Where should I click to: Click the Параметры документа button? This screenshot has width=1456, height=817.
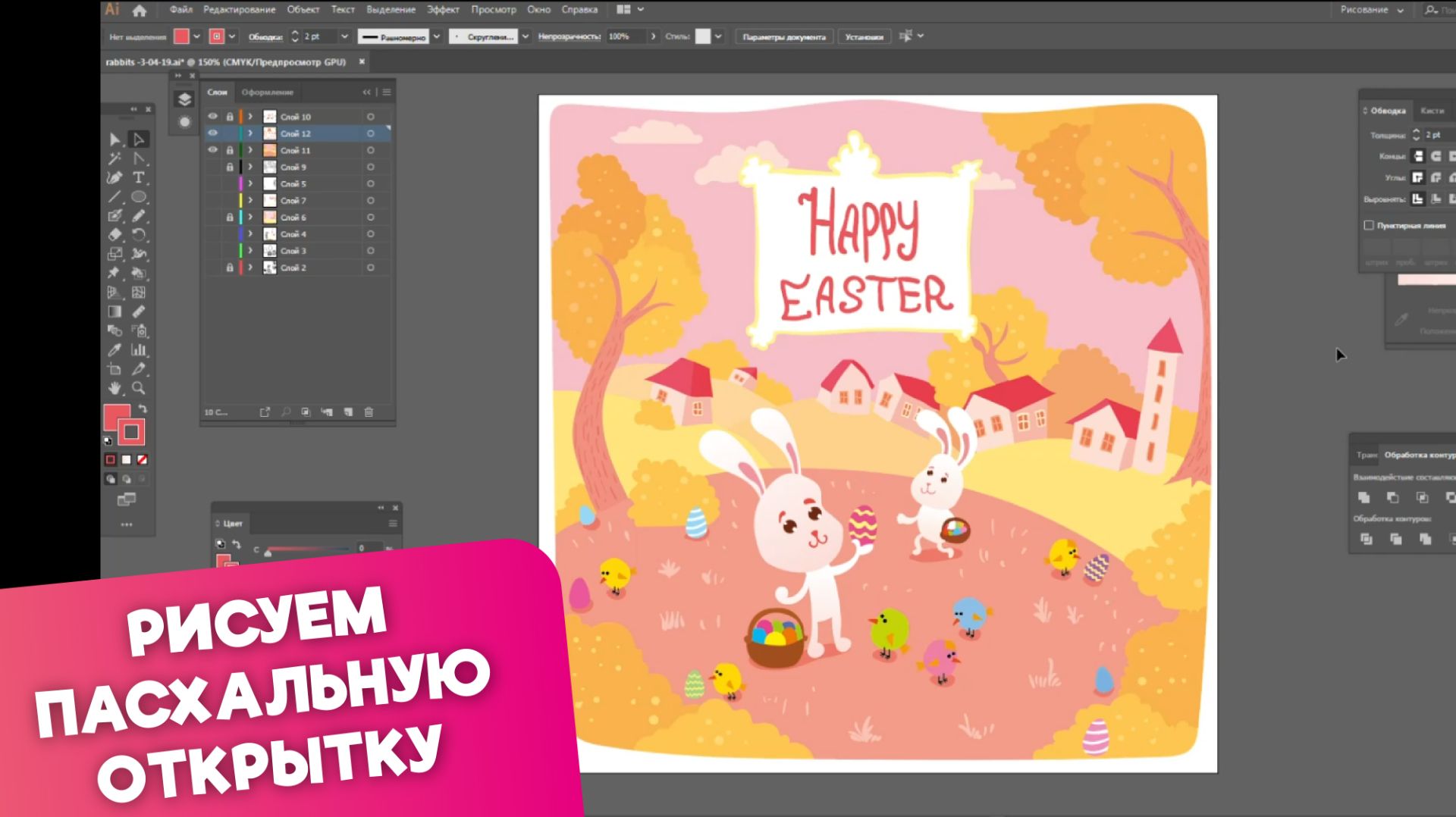[x=785, y=36]
